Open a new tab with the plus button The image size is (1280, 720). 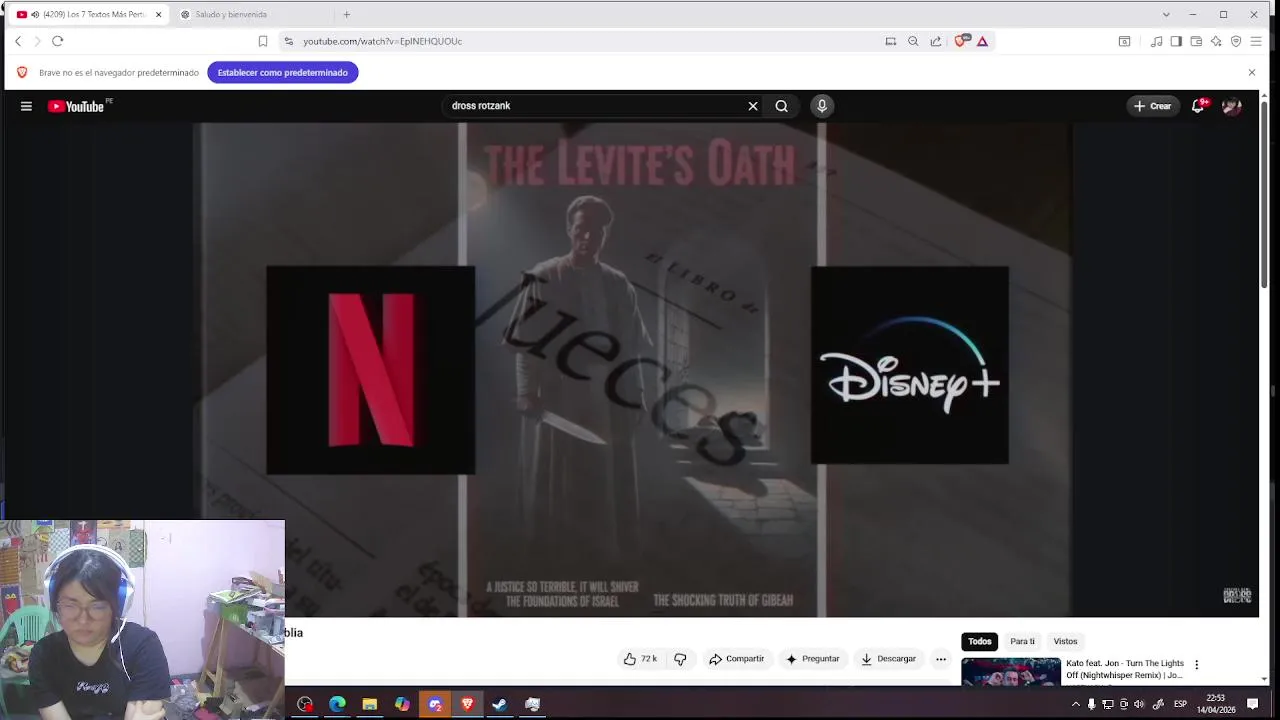[x=346, y=14]
